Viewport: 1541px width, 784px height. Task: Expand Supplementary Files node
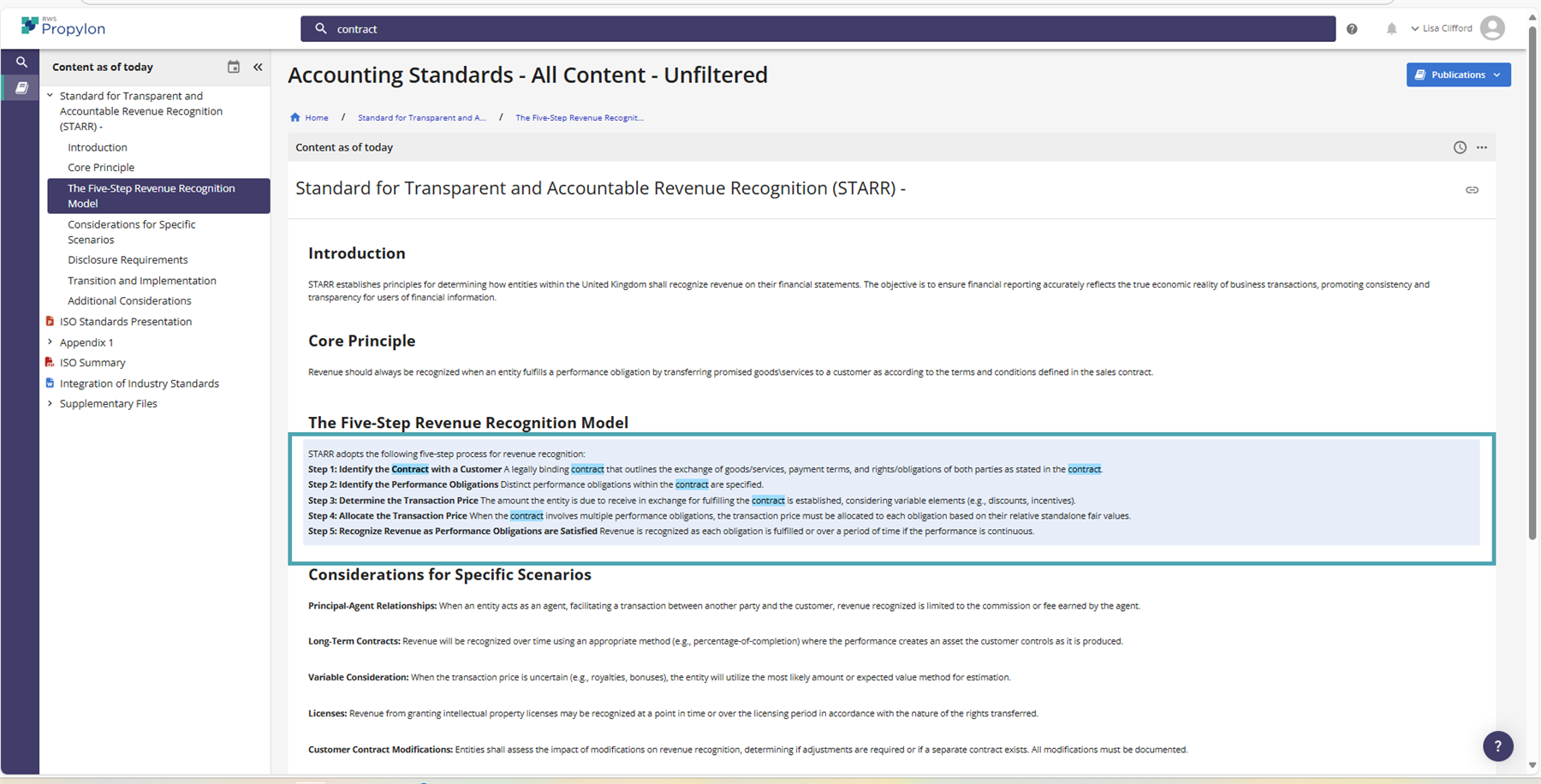50,404
